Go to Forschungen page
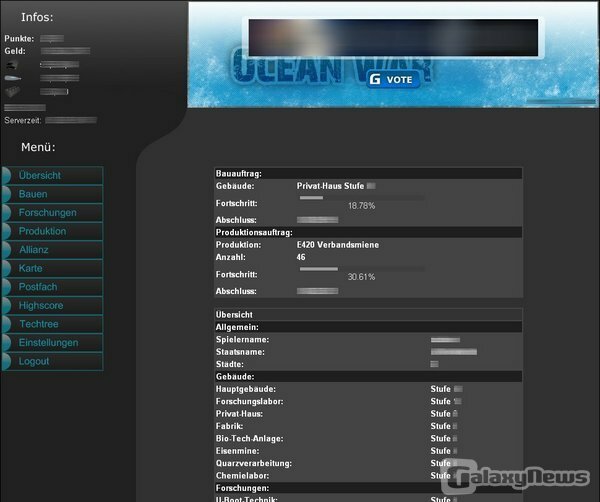The width and height of the screenshot is (600, 502). (x=52, y=213)
